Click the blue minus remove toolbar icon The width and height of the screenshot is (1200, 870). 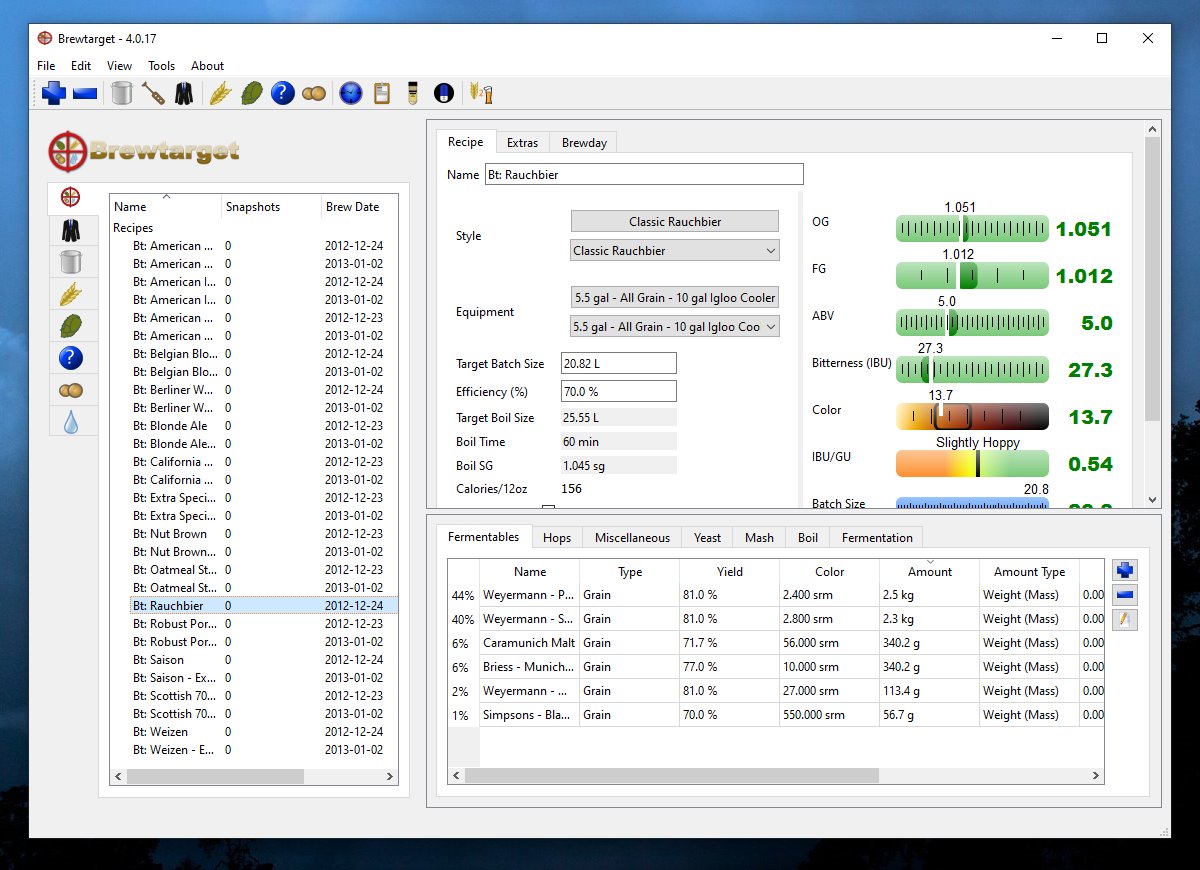85,93
